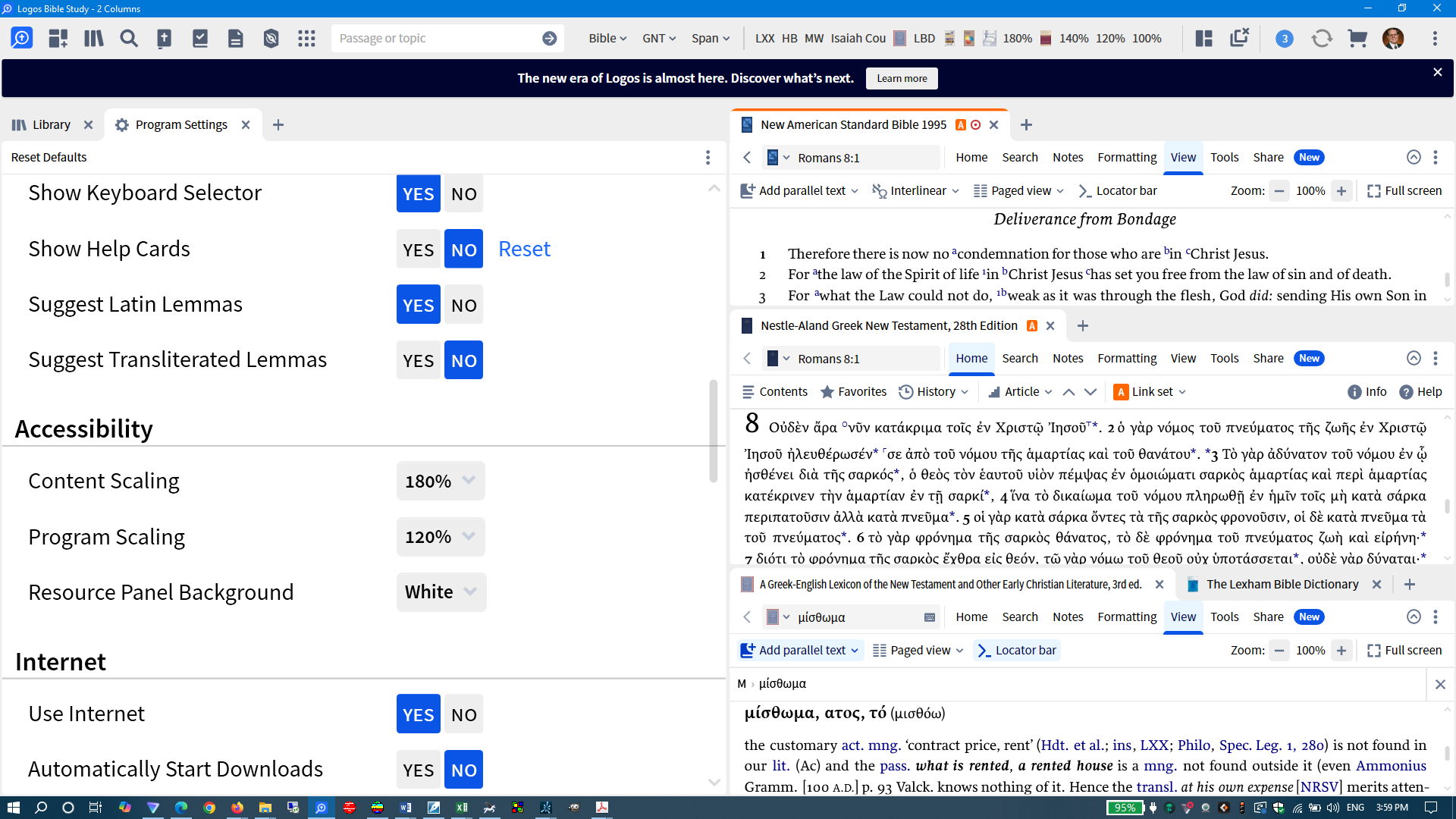Viewport: 1456px width, 819px height.
Task: Increase zoom in the lexicon panel
Action: (x=1341, y=651)
